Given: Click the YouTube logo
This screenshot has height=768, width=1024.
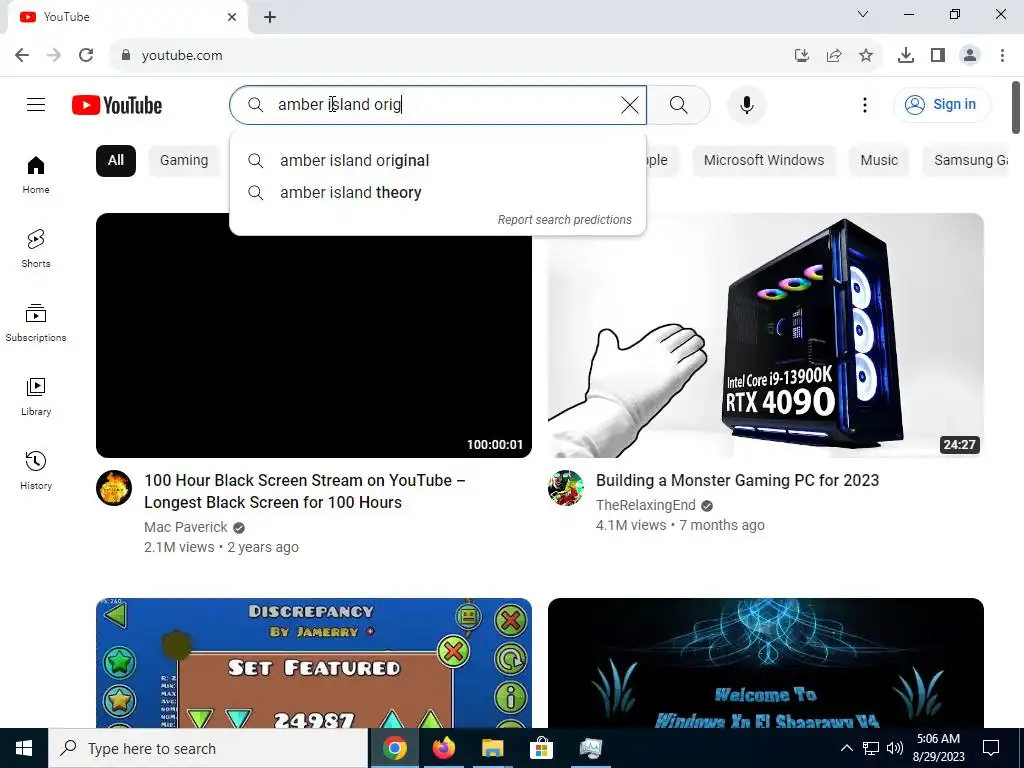Looking at the screenshot, I should coord(117,105).
